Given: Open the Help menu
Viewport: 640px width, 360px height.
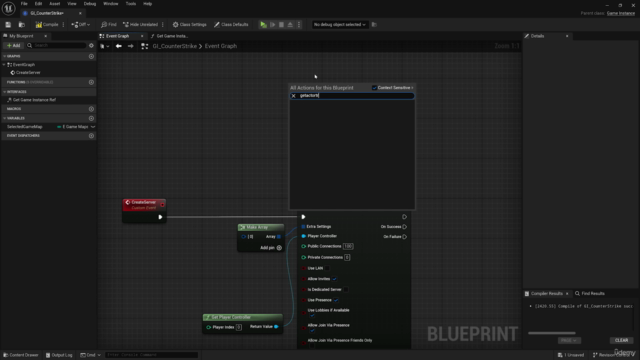Looking at the screenshot, I should coord(147,4).
